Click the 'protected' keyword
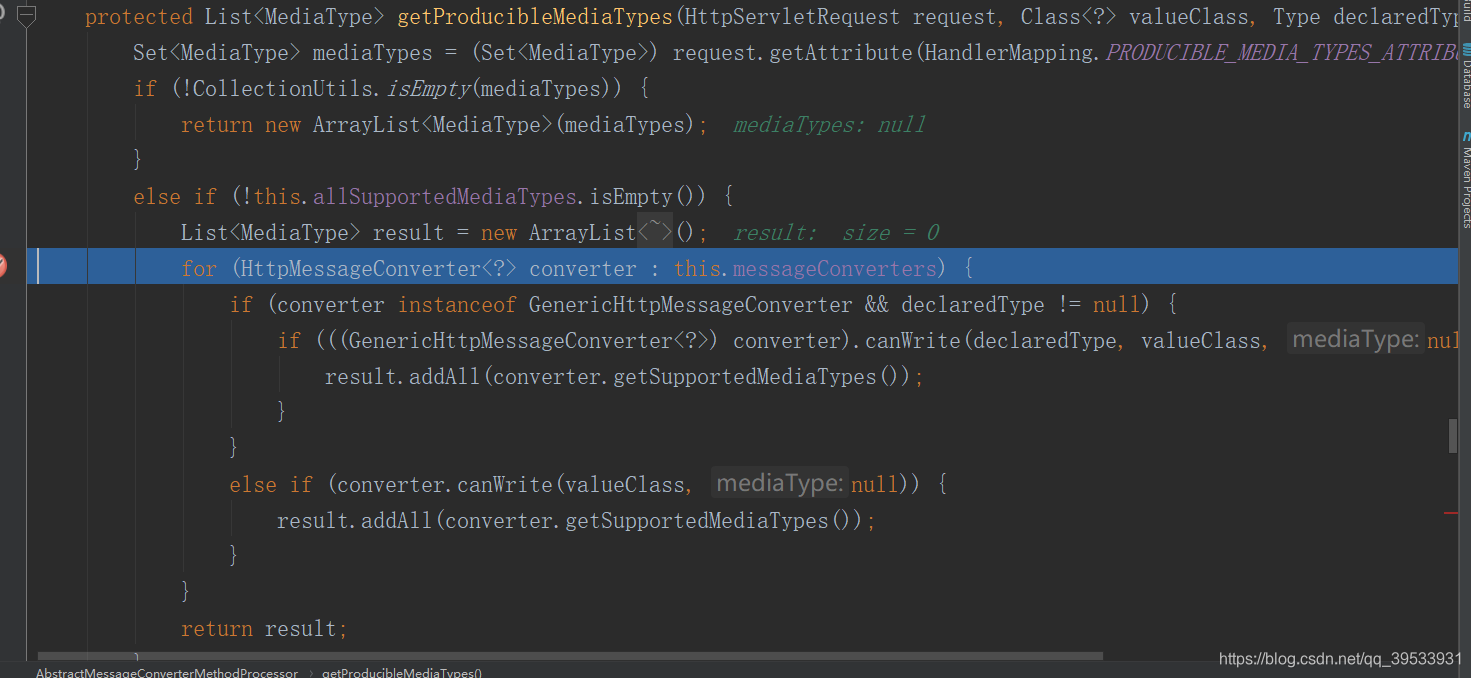Viewport: 1471px width, 678px height. click(x=139, y=17)
